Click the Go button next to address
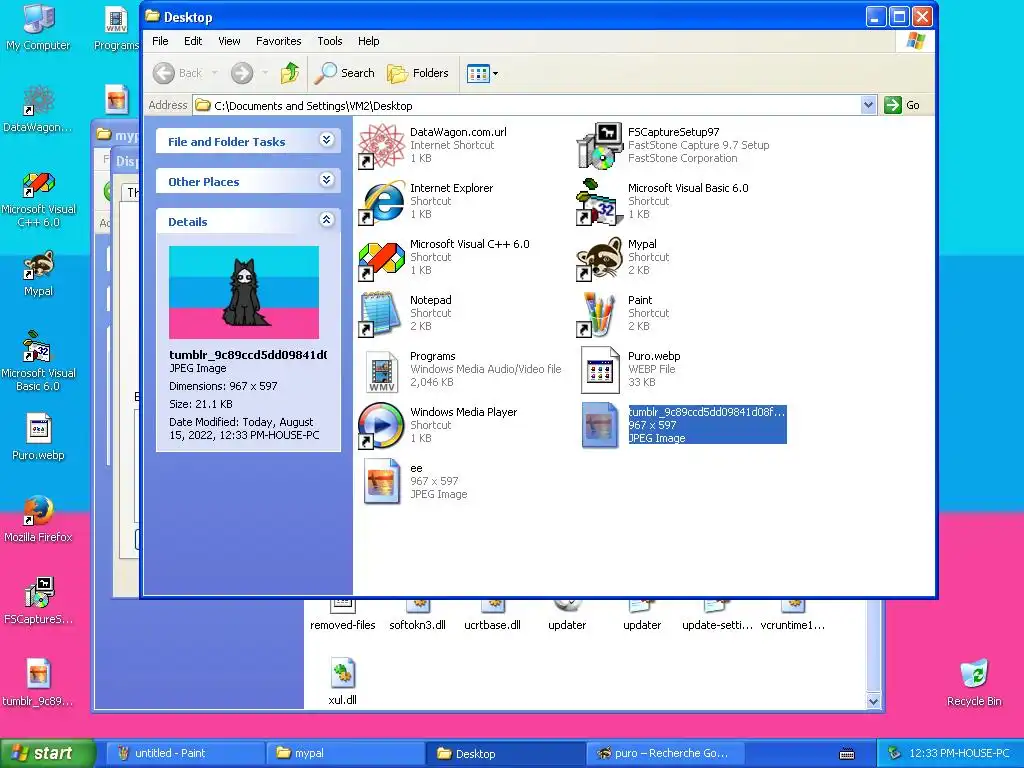 coord(903,105)
